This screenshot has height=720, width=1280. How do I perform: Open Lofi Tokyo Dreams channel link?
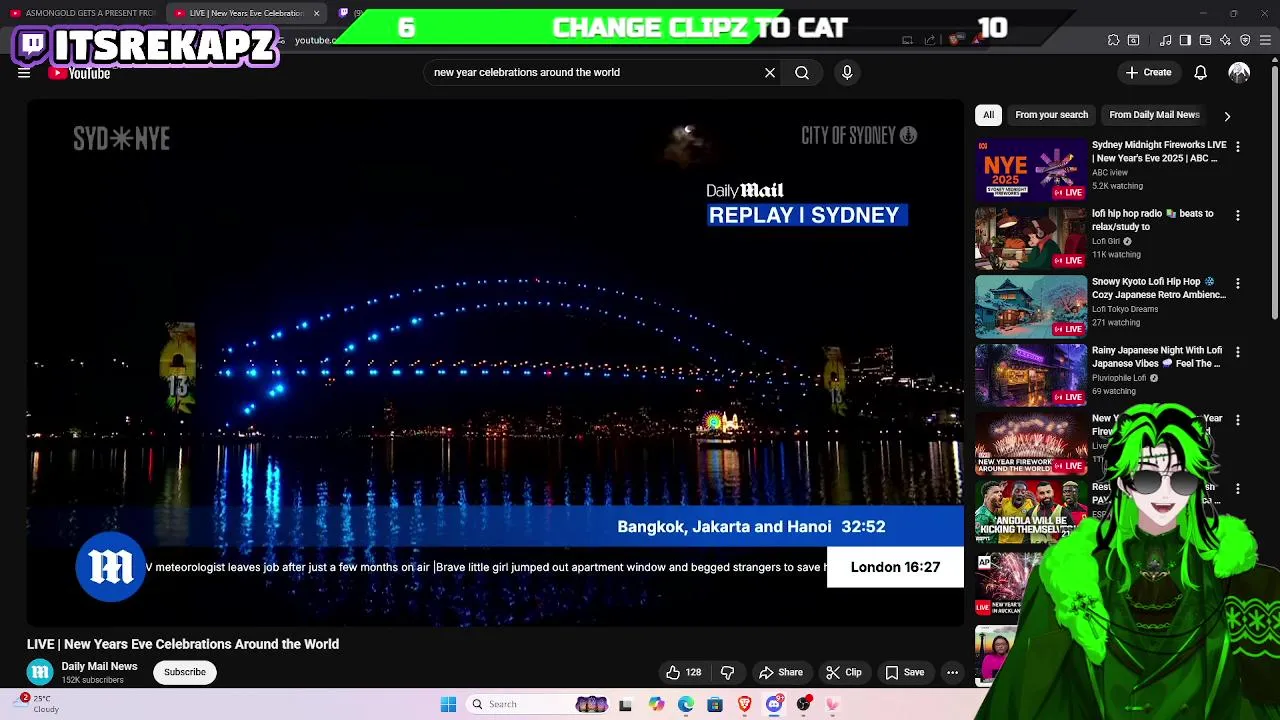[x=1125, y=309]
